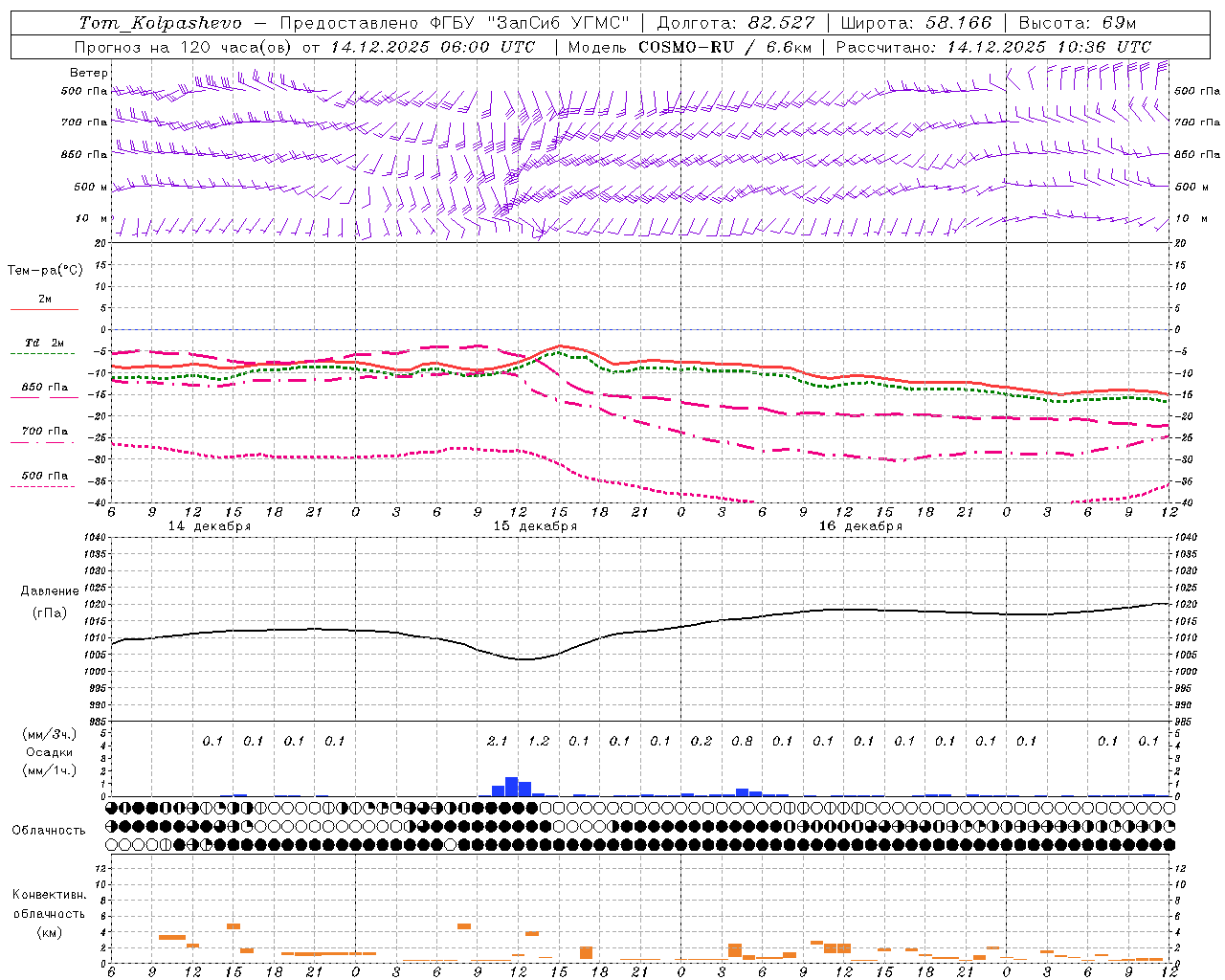This screenshot has height=980, width=1225.
Task: Select the '700 гПа' temperature legend entry
Action: coord(45,431)
